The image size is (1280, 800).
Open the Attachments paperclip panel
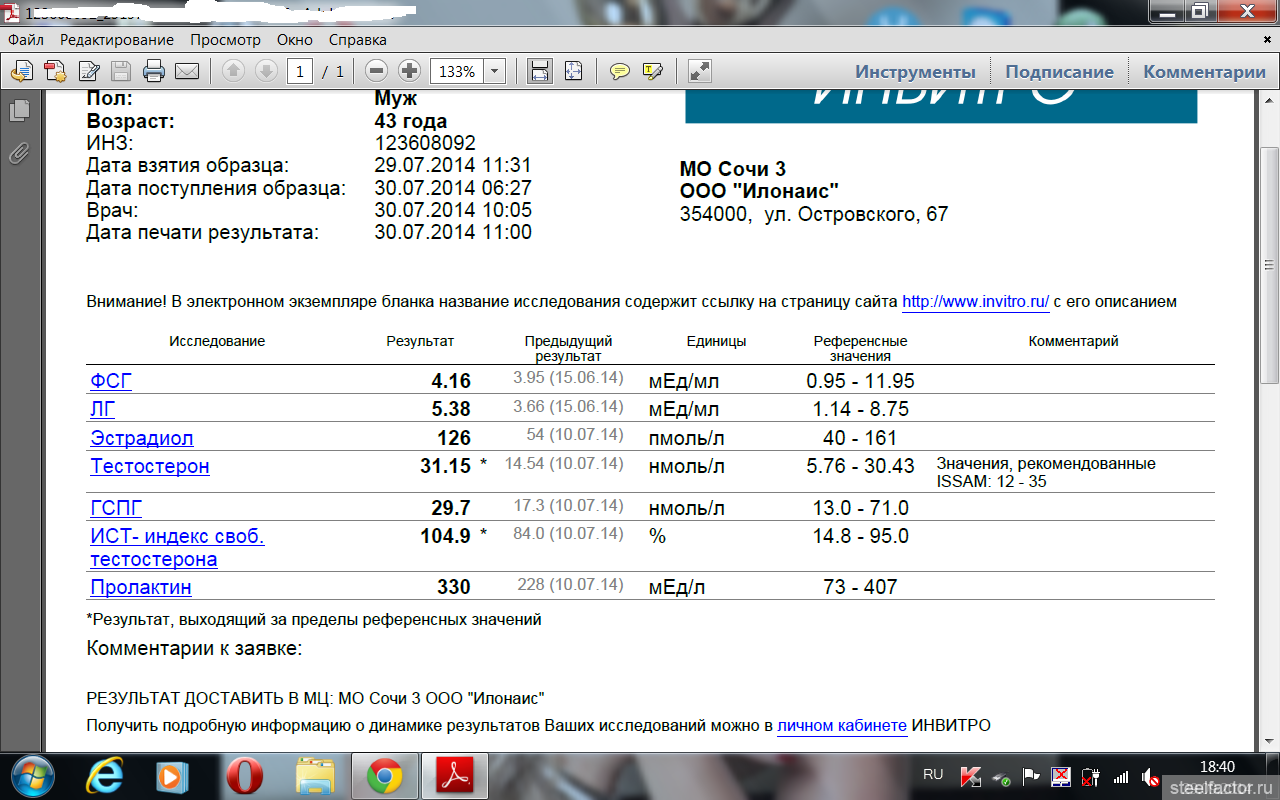coord(19,153)
